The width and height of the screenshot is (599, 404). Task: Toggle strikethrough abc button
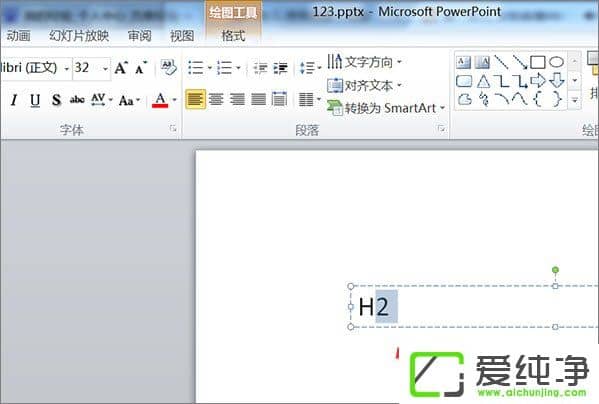[x=77, y=100]
